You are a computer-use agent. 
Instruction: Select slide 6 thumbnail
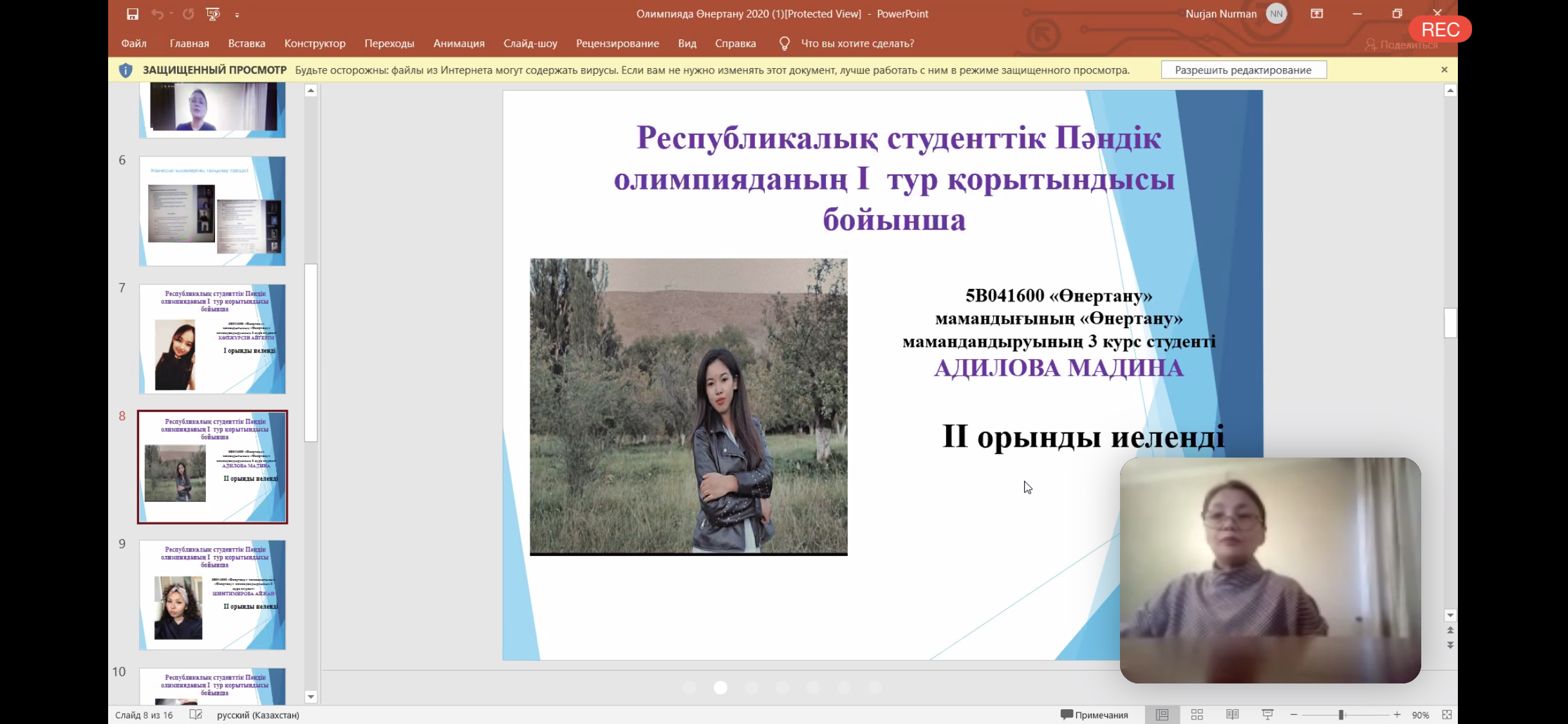coord(212,210)
